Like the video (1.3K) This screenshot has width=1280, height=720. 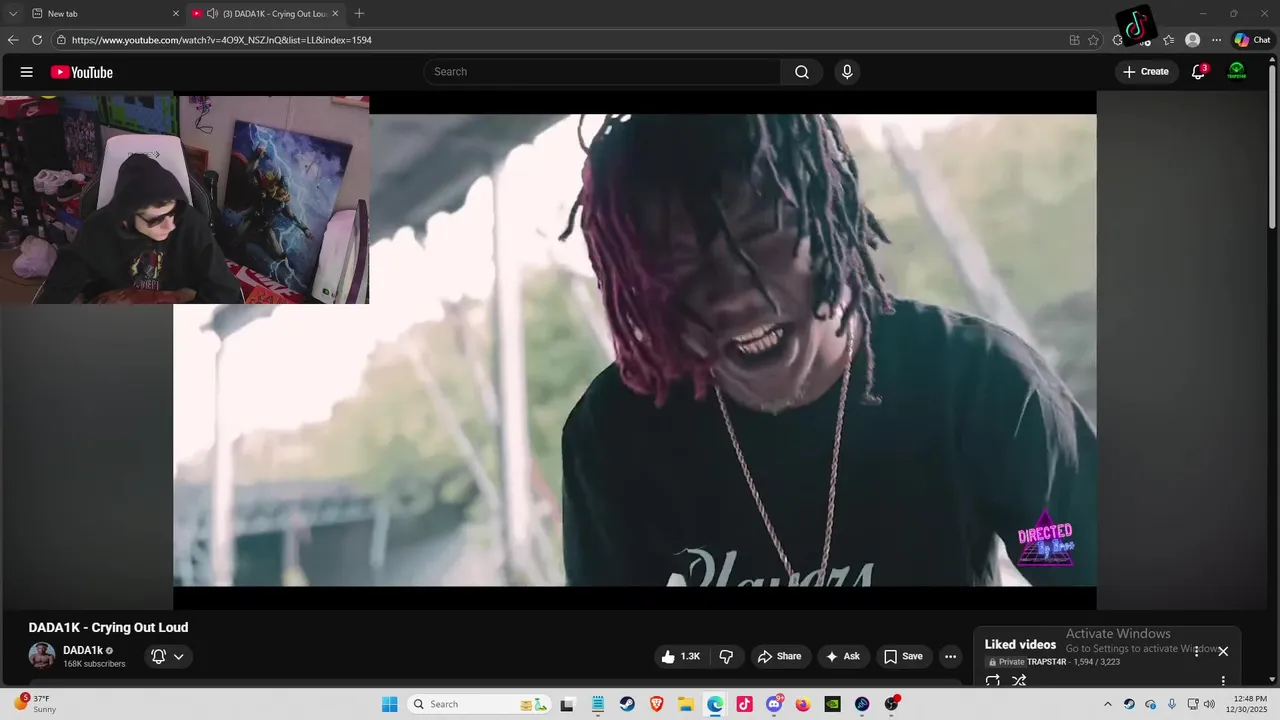[680, 656]
